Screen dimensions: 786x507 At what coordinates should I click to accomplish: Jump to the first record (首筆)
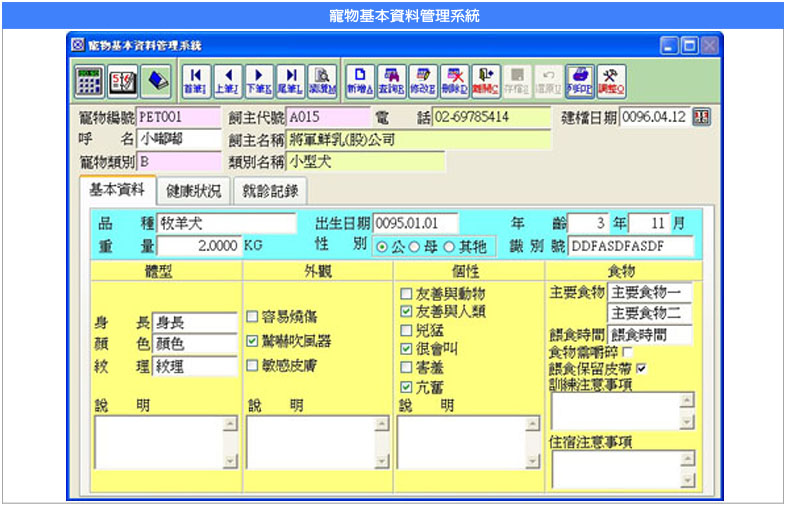click(195, 79)
